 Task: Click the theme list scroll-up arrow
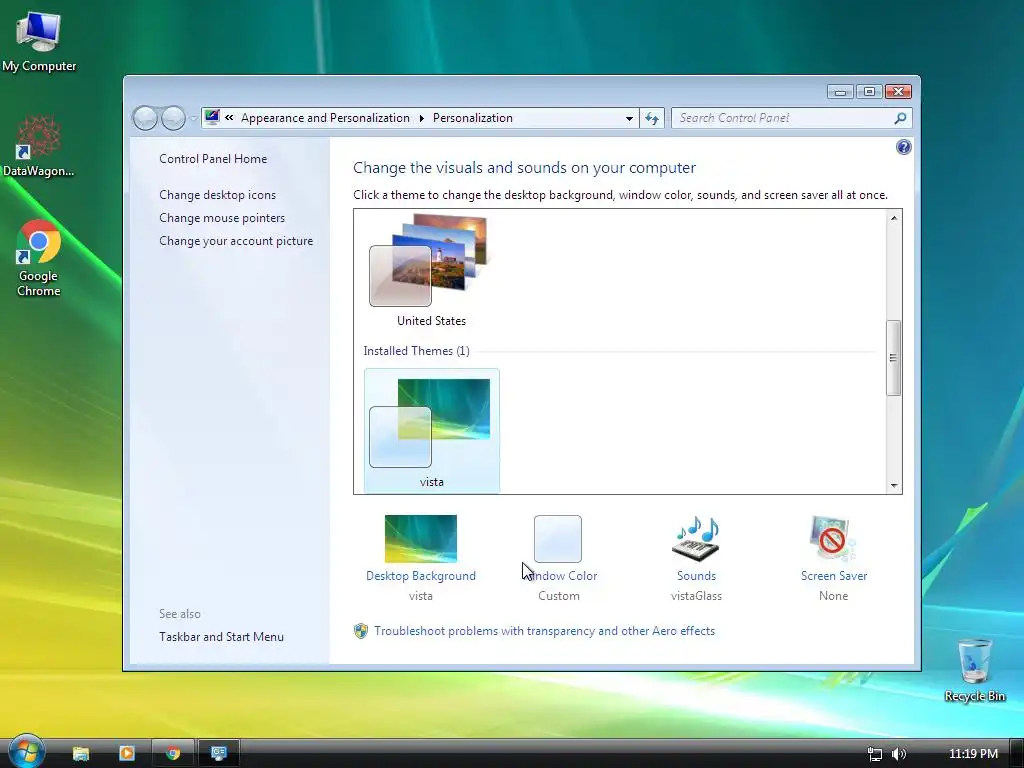894,218
